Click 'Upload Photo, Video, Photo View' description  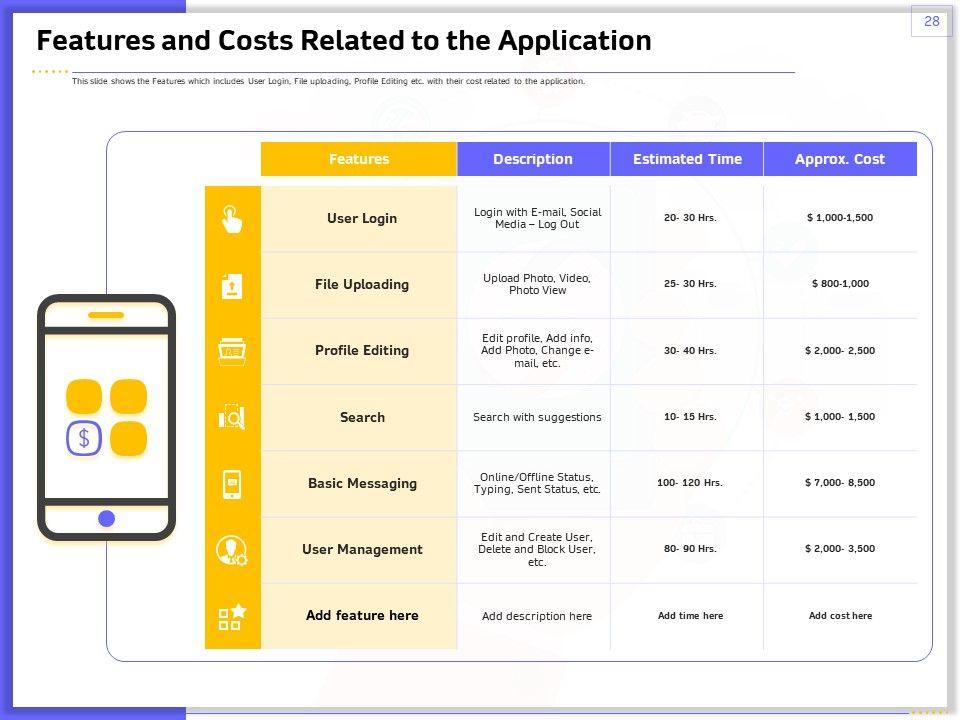[537, 284]
